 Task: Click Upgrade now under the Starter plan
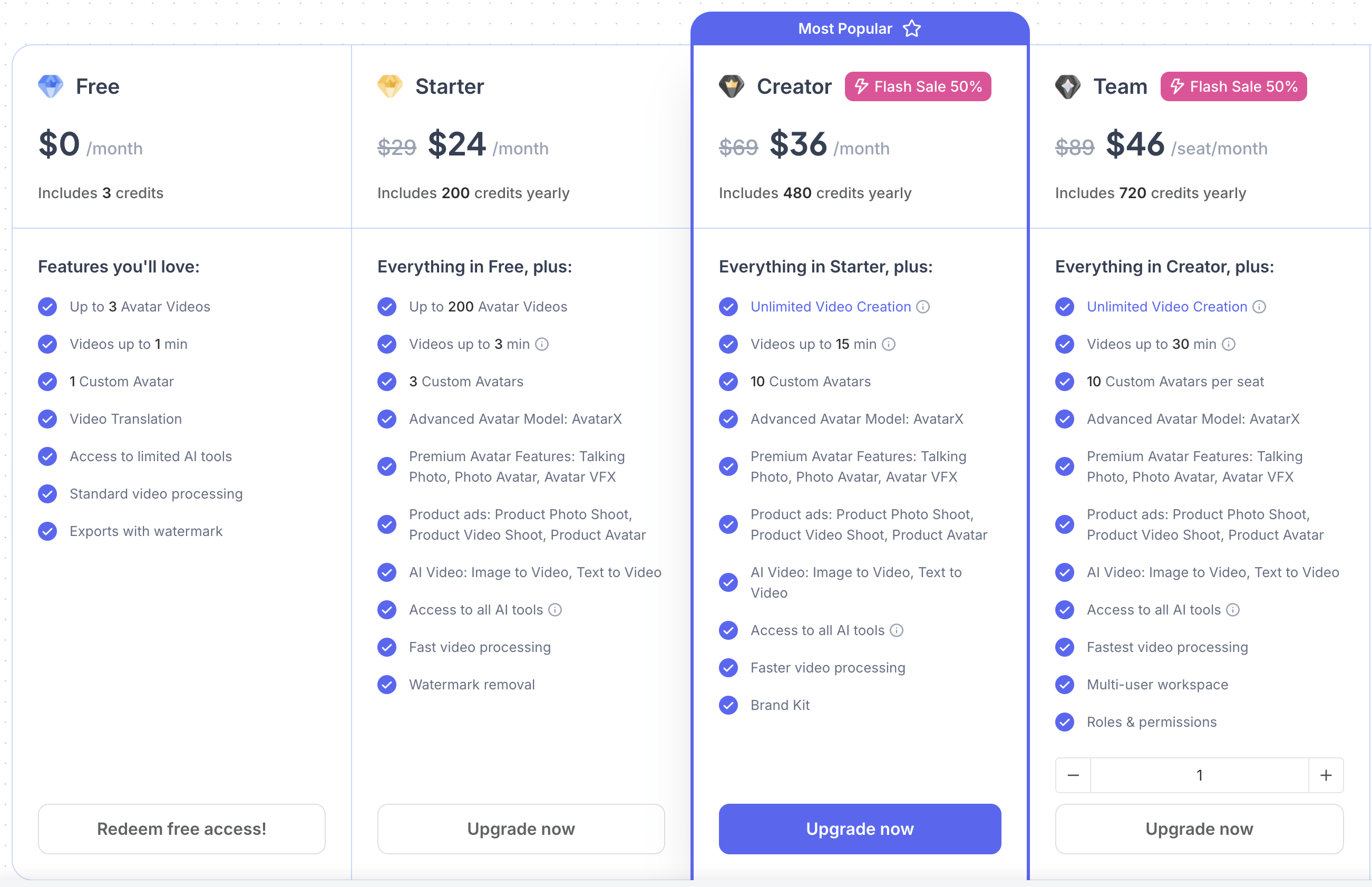521,829
